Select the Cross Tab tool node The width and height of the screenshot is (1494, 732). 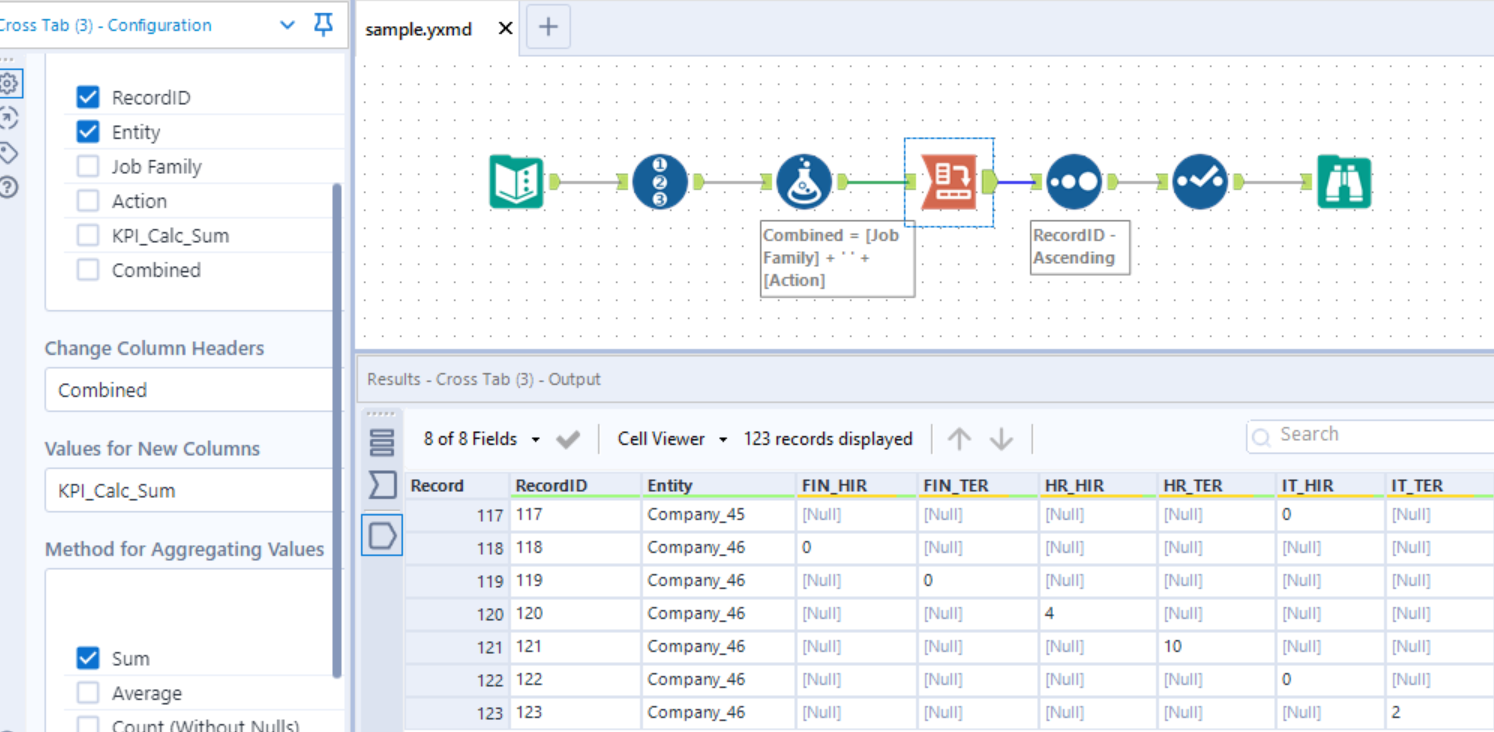[x=948, y=182]
